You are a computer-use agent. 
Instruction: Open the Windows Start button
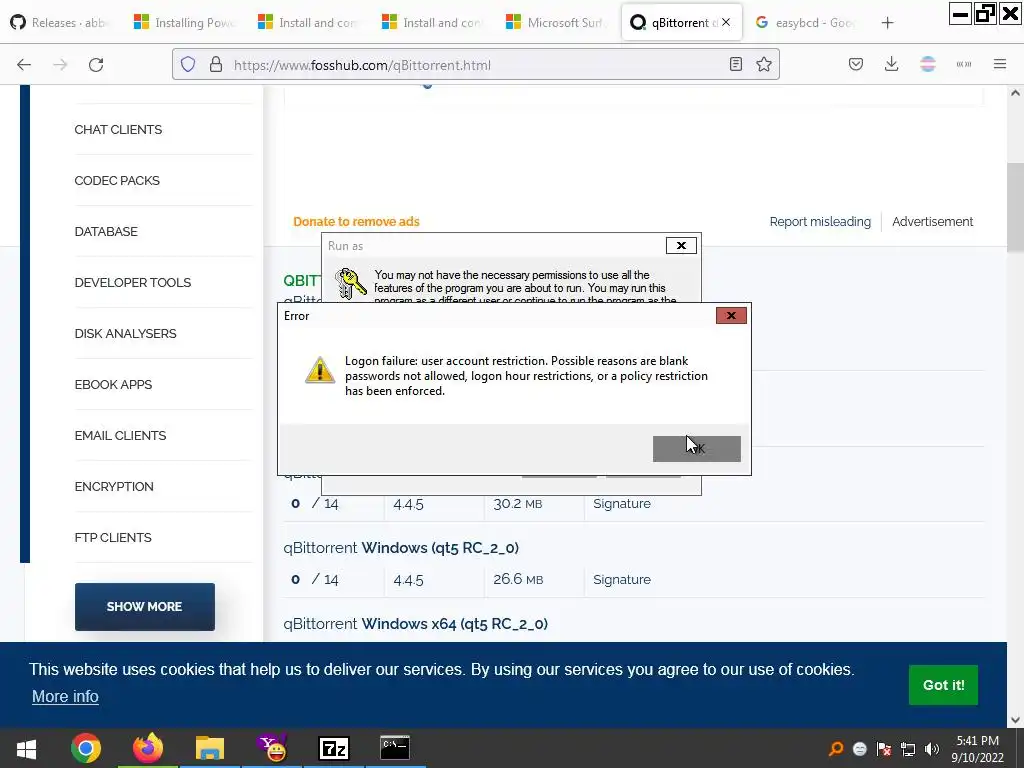coord(26,748)
